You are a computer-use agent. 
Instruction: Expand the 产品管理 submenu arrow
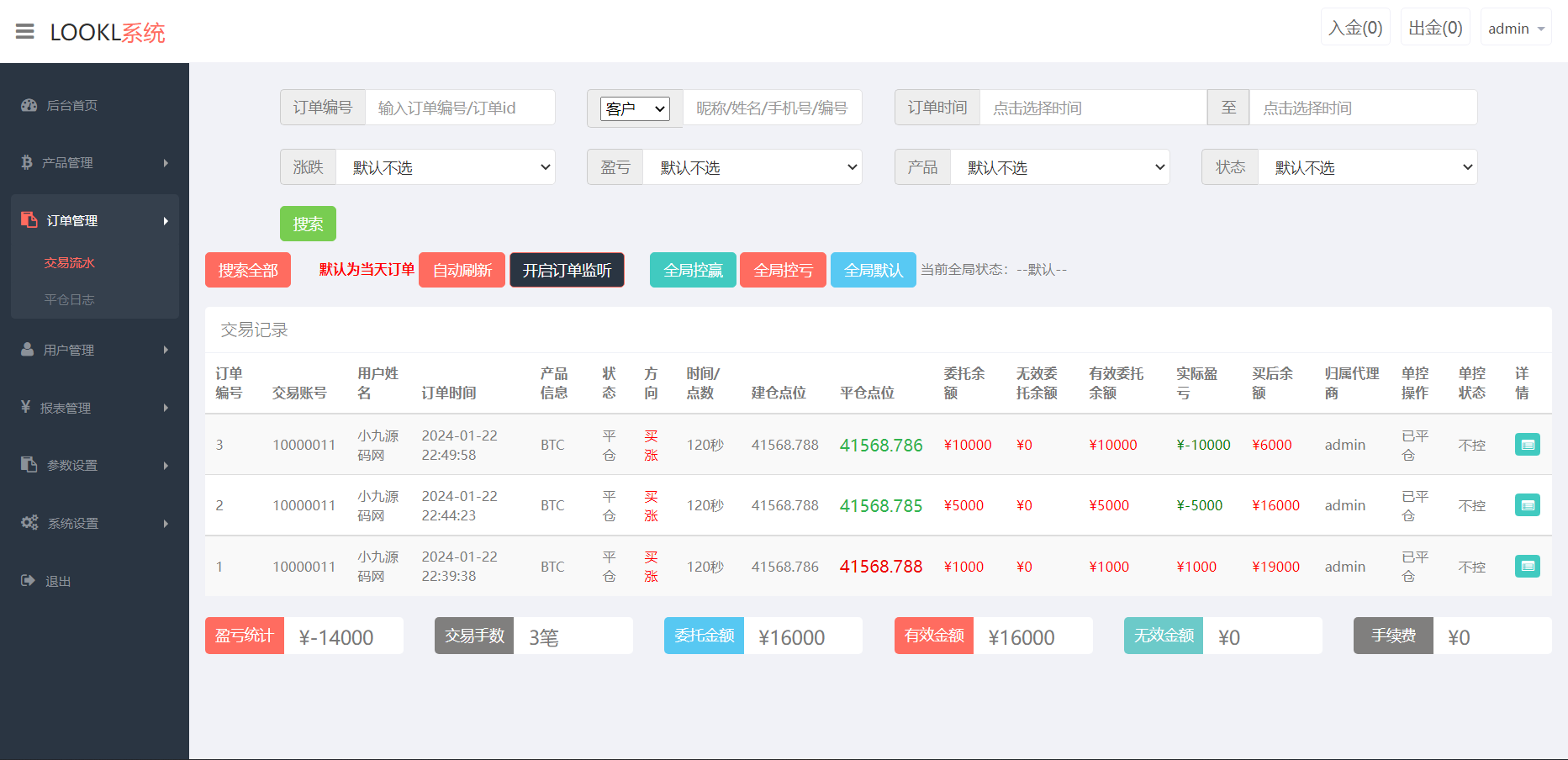coord(166,163)
